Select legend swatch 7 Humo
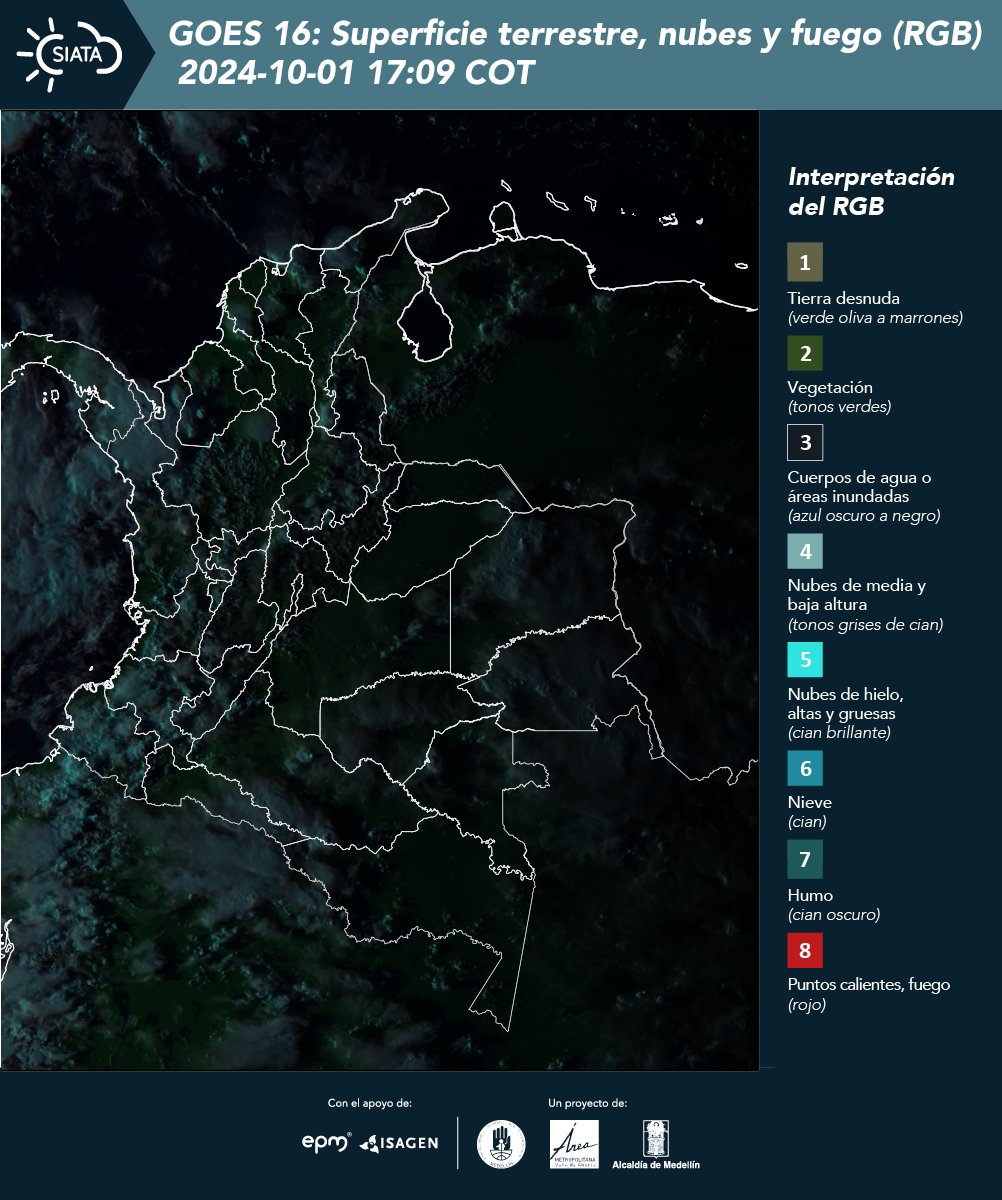This screenshot has width=1002, height=1200. tap(805, 859)
